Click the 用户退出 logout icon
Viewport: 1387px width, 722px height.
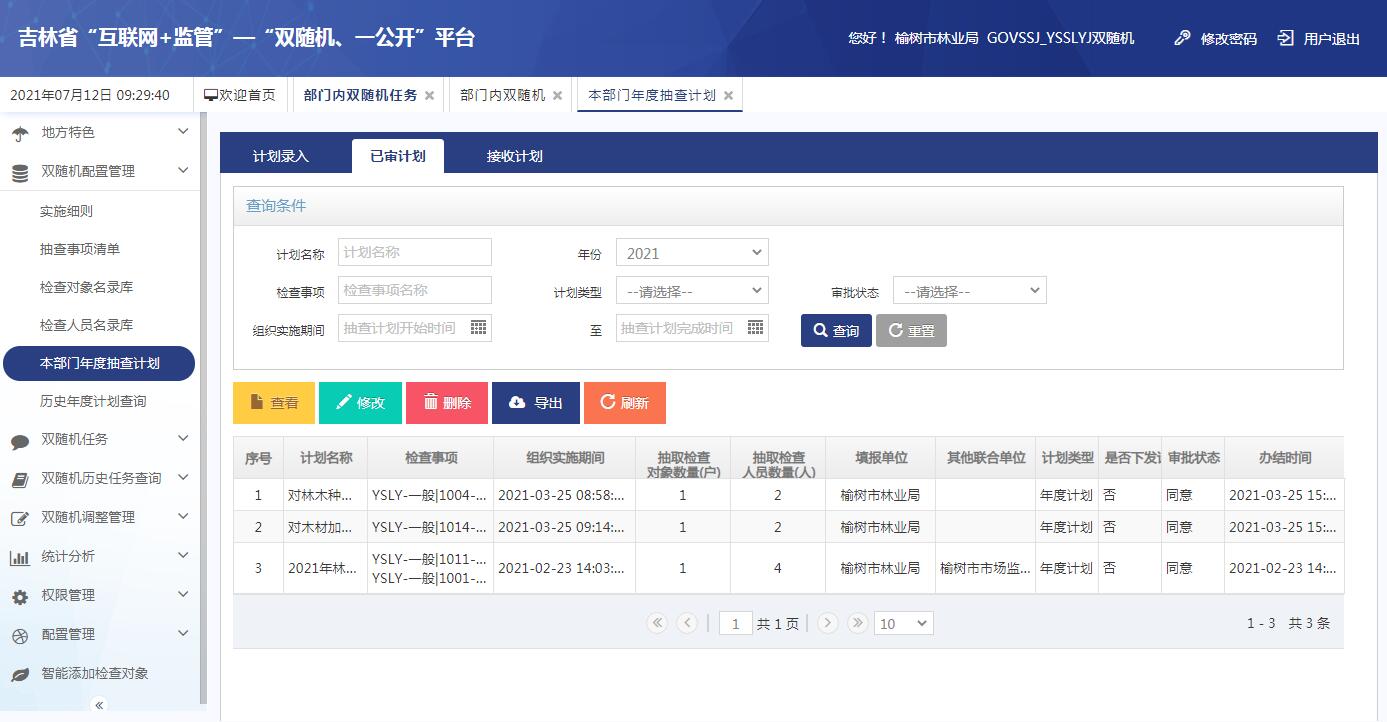pos(1286,38)
